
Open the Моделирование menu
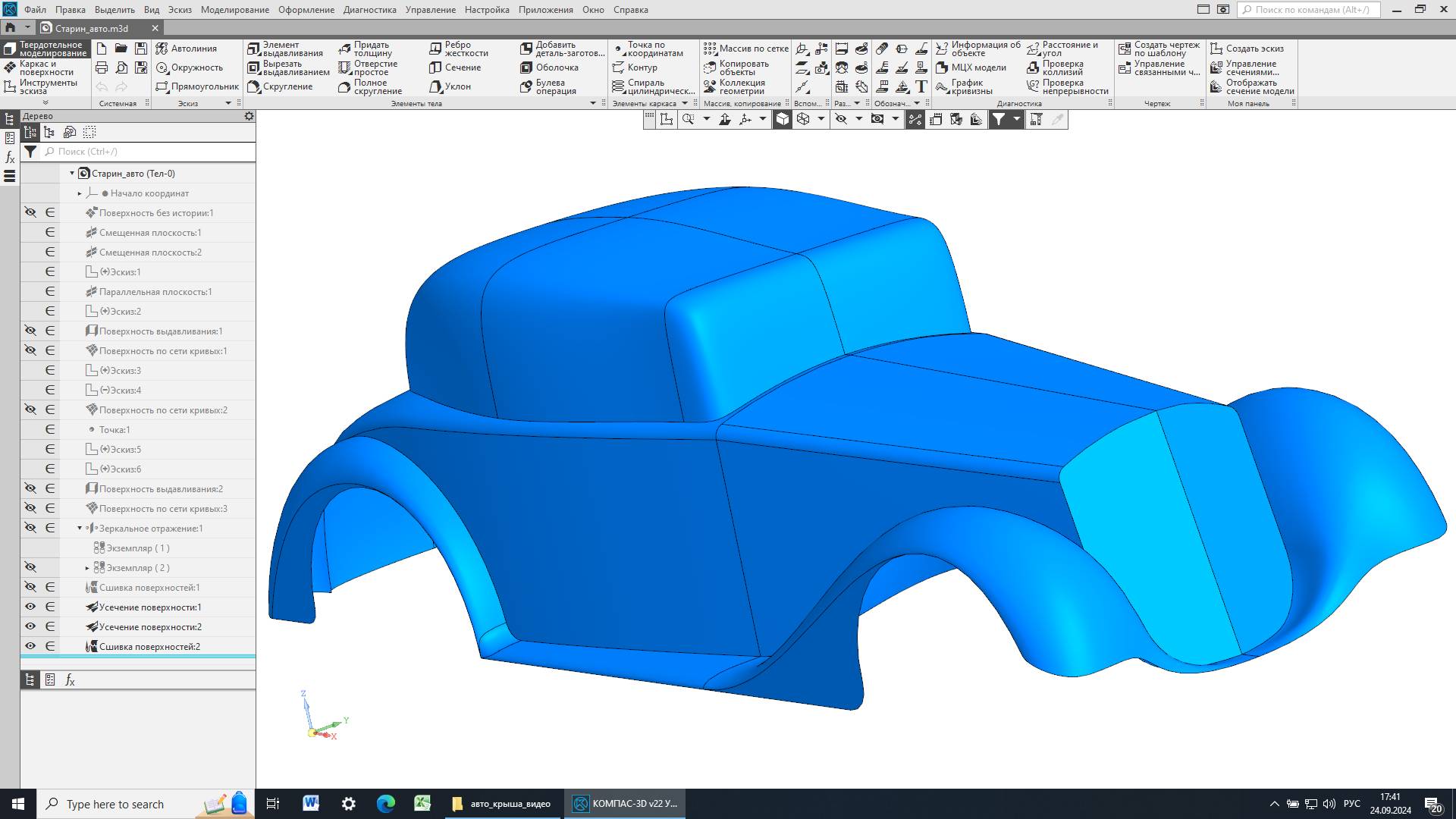(234, 10)
